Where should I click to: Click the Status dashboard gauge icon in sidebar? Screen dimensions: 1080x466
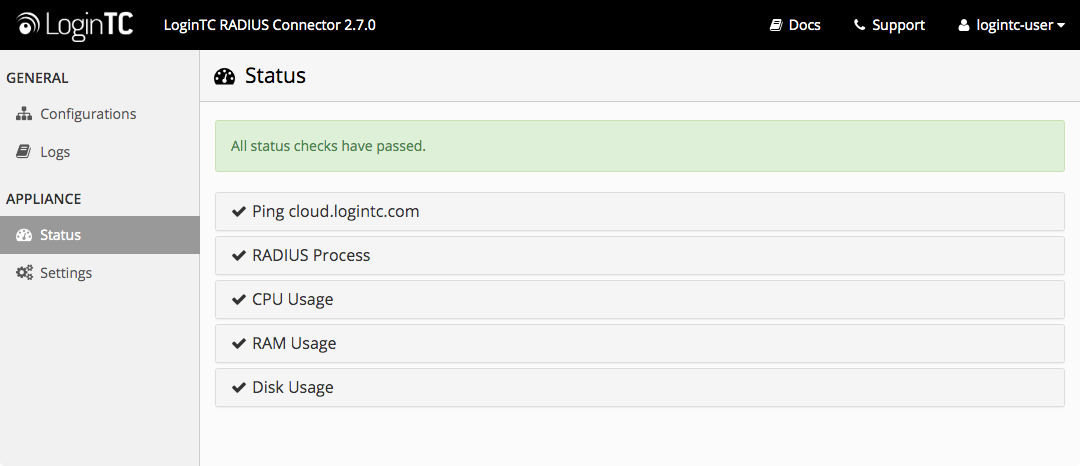pyautogui.click(x=24, y=235)
